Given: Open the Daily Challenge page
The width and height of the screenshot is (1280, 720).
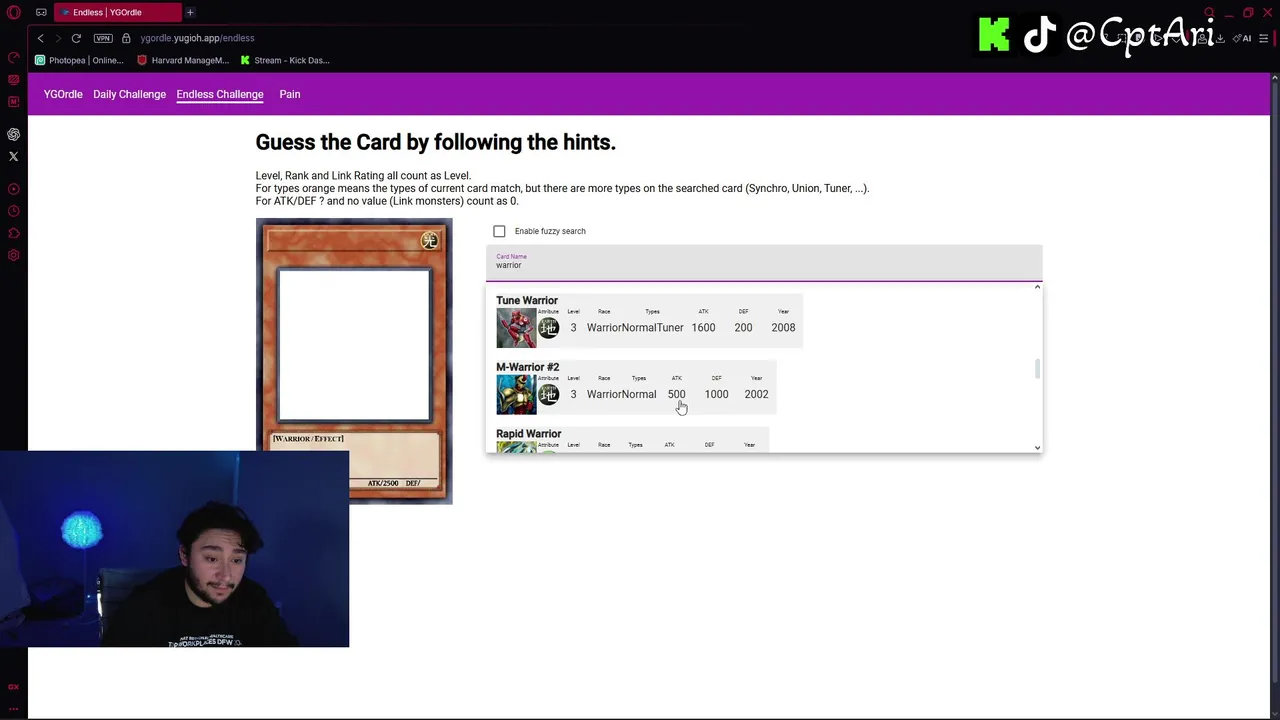Looking at the screenshot, I should click(129, 94).
